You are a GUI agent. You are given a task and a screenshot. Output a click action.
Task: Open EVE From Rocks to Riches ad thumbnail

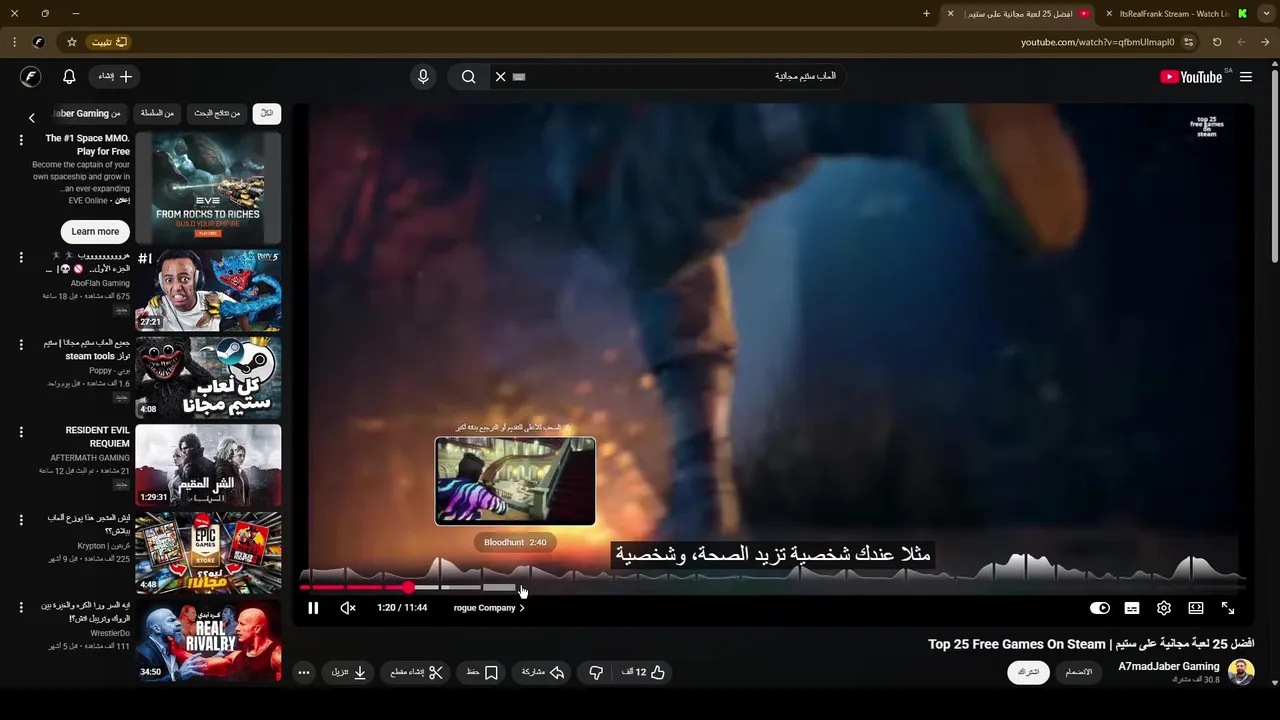coord(208,187)
